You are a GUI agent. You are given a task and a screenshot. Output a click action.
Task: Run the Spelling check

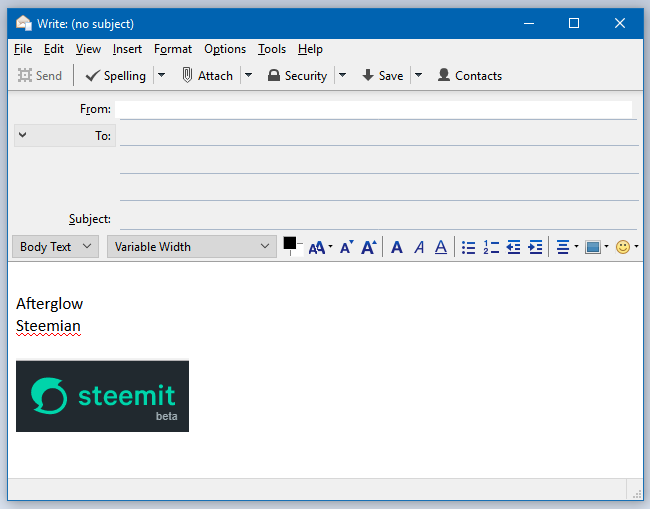click(116, 75)
